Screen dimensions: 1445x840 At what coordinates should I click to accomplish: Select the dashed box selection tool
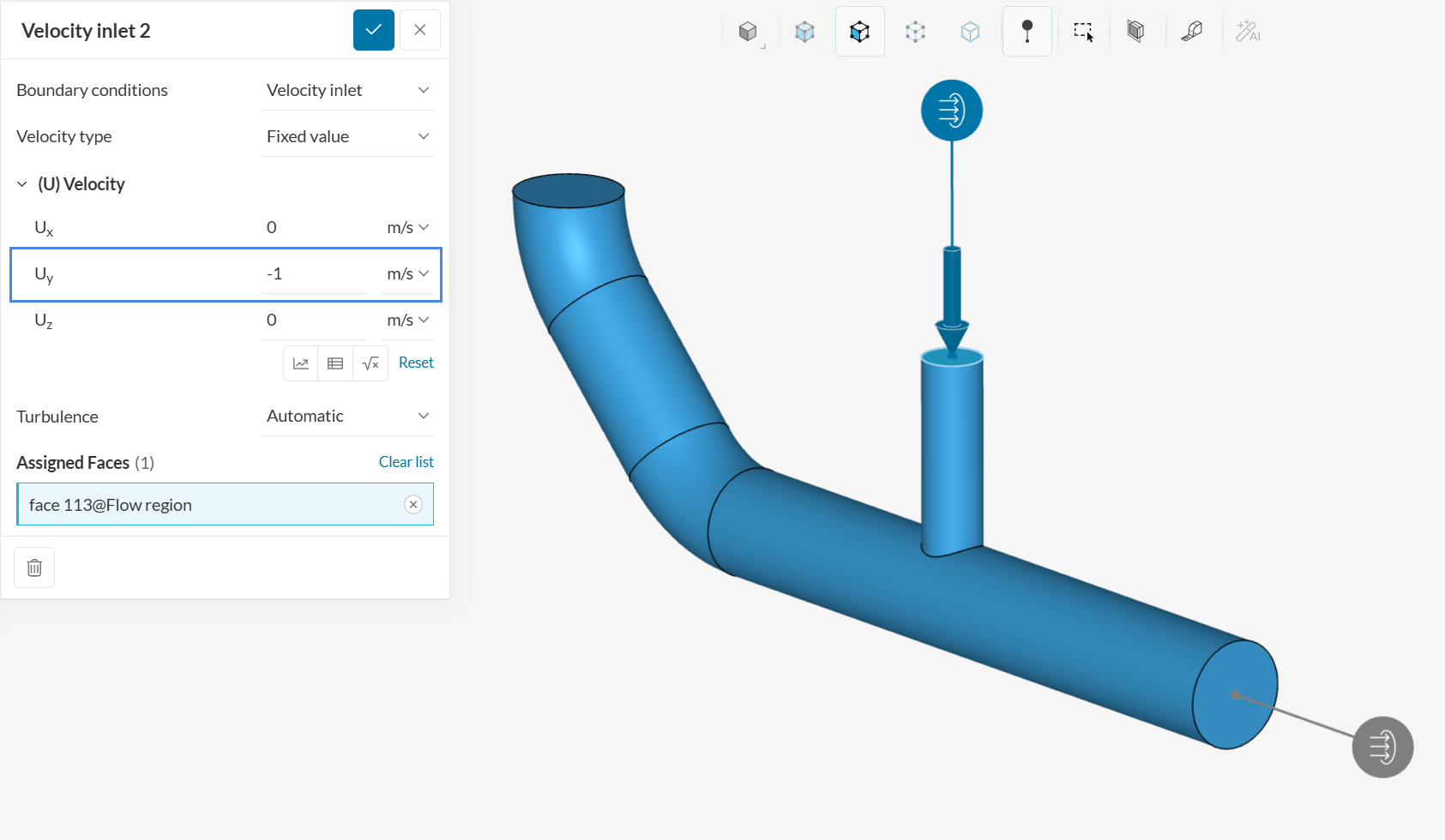1083,32
